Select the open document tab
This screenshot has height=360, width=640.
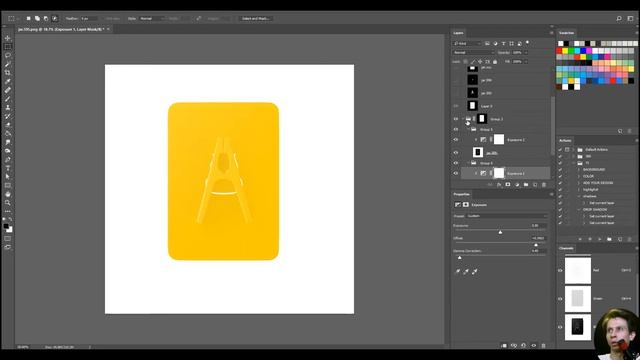pos(61,29)
